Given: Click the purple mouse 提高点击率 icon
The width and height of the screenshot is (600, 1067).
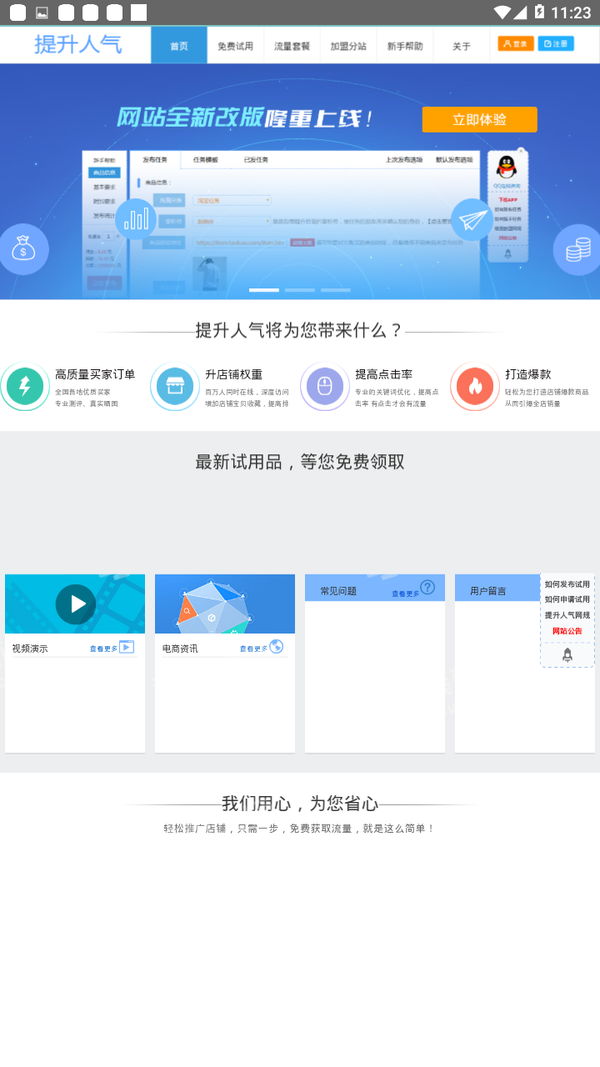Looking at the screenshot, I should coord(325,386).
